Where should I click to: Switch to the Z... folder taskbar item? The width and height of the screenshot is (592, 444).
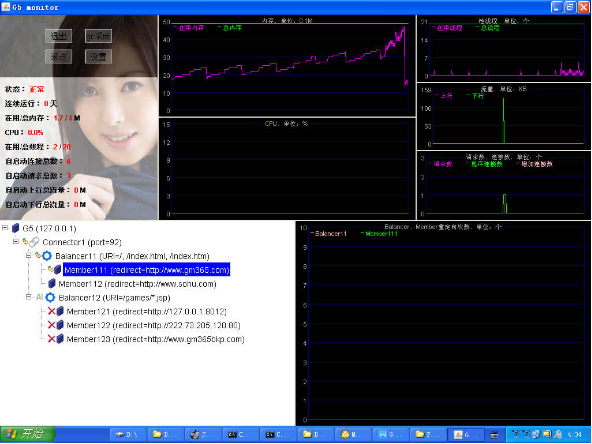428,435
